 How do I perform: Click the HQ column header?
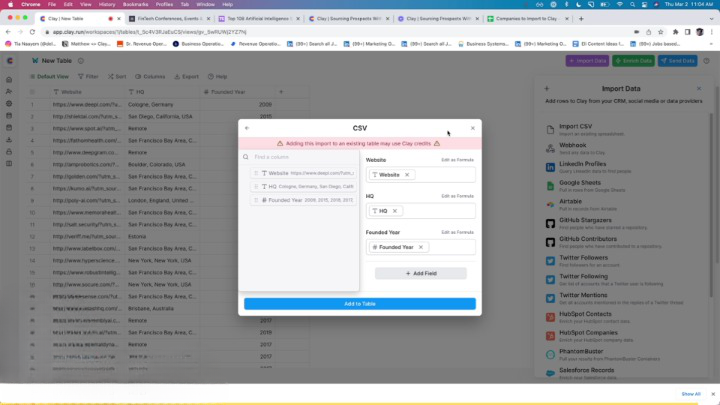(x=163, y=92)
